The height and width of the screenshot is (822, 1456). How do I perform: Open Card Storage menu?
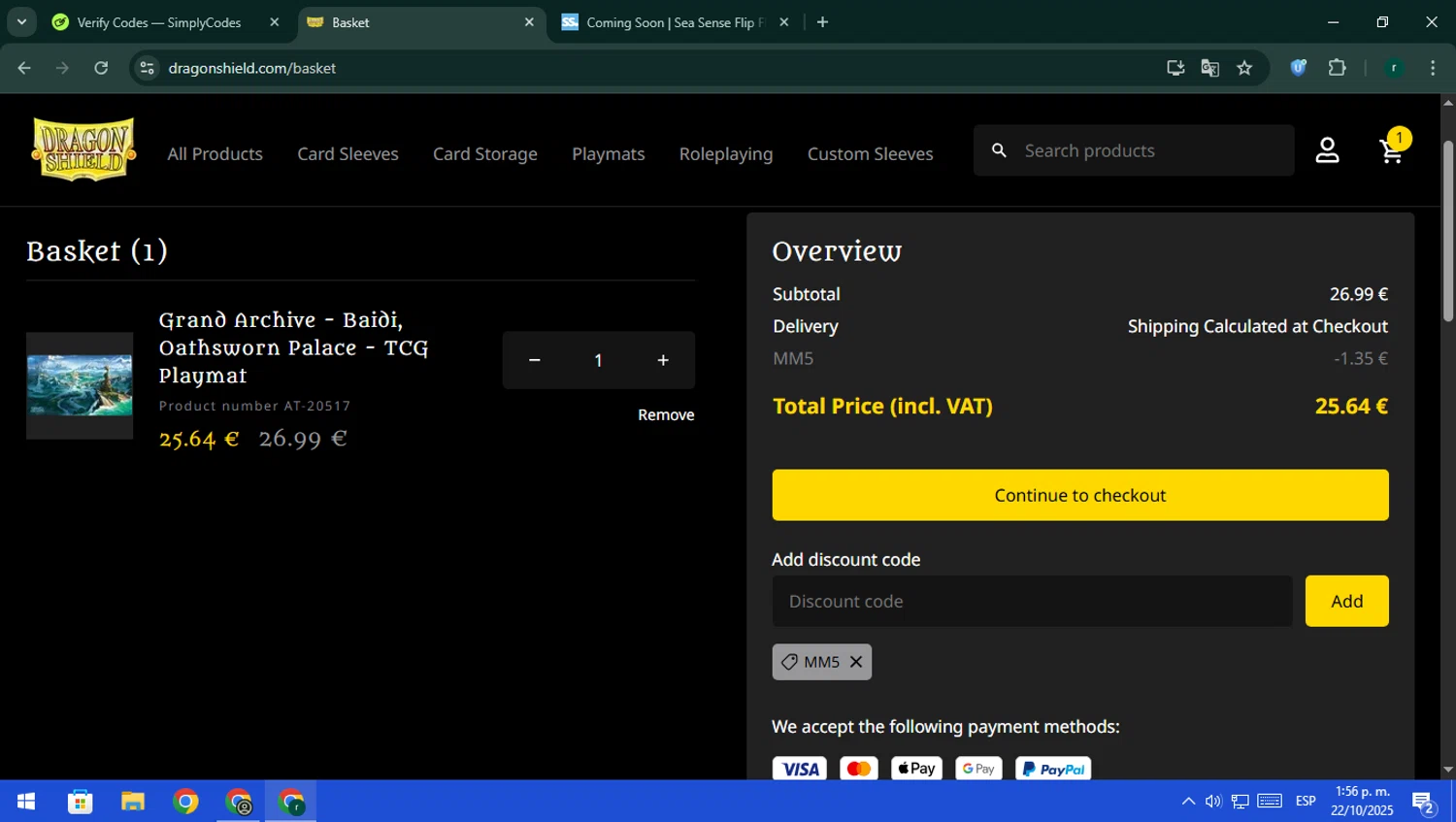click(x=485, y=153)
